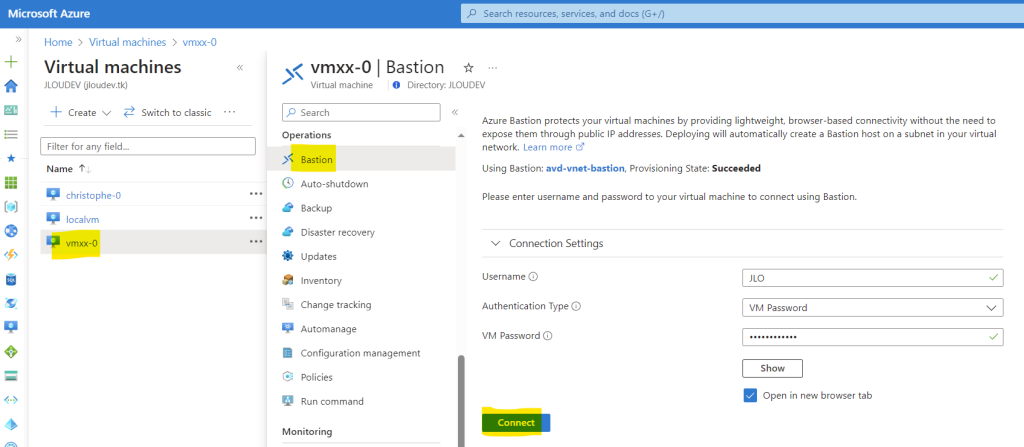Image resolution: width=1024 pixels, height=447 pixels.
Task: Focus the top search resources box
Action: (742, 13)
